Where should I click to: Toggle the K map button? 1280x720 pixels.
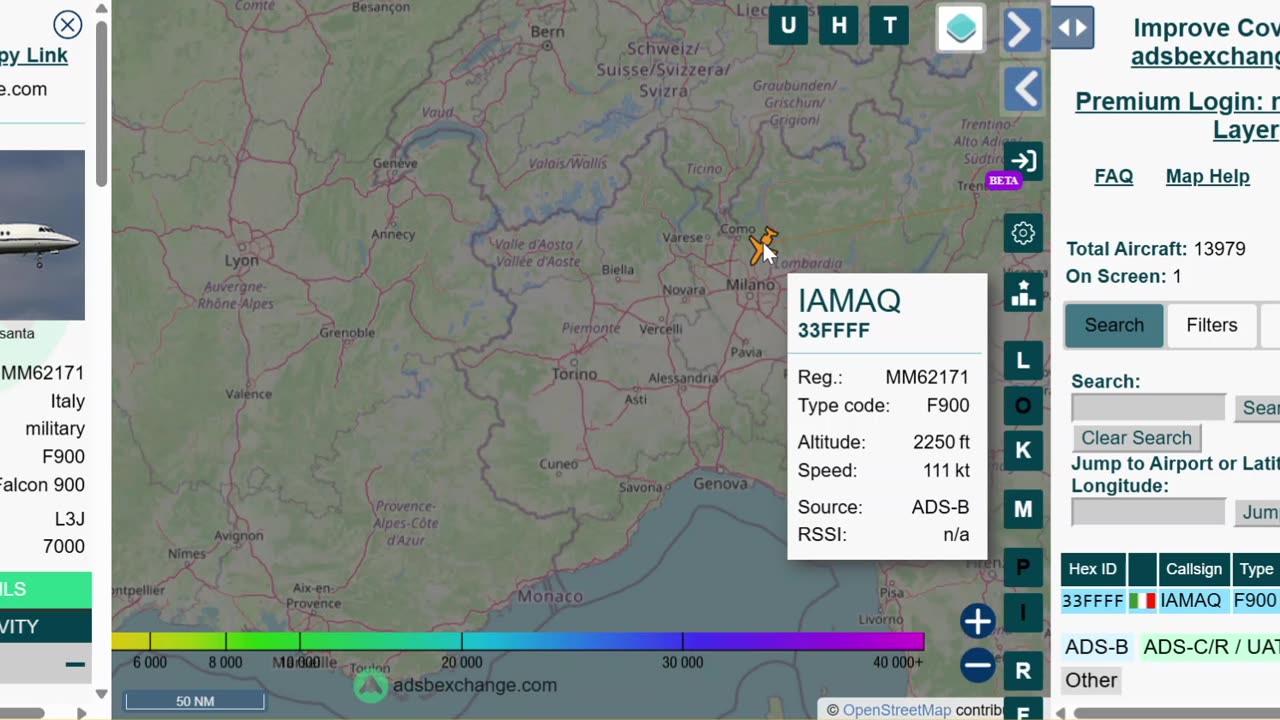tap(1023, 450)
